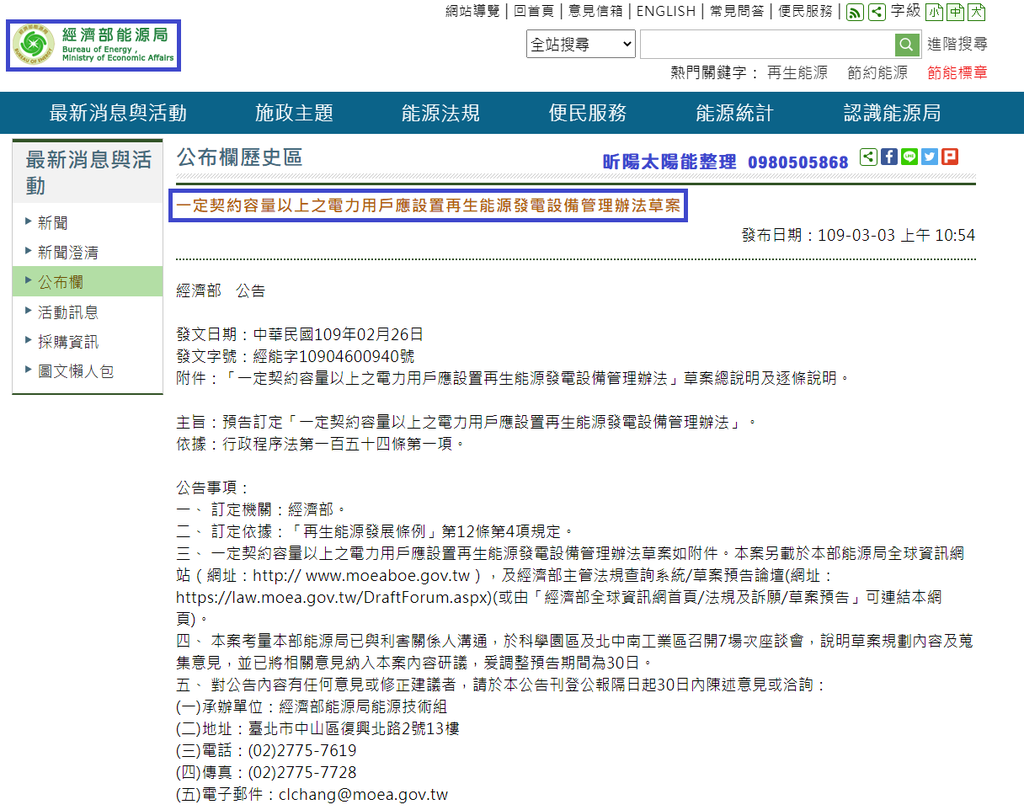
Task: Click the 發文日期 中華民國109年02月26日 line
Action: (300, 334)
